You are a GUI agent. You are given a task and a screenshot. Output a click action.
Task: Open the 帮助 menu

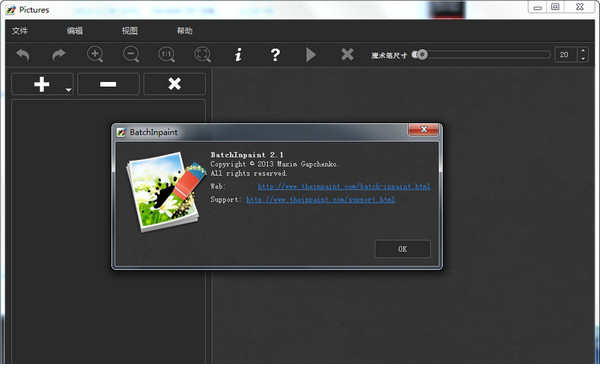[x=184, y=31]
